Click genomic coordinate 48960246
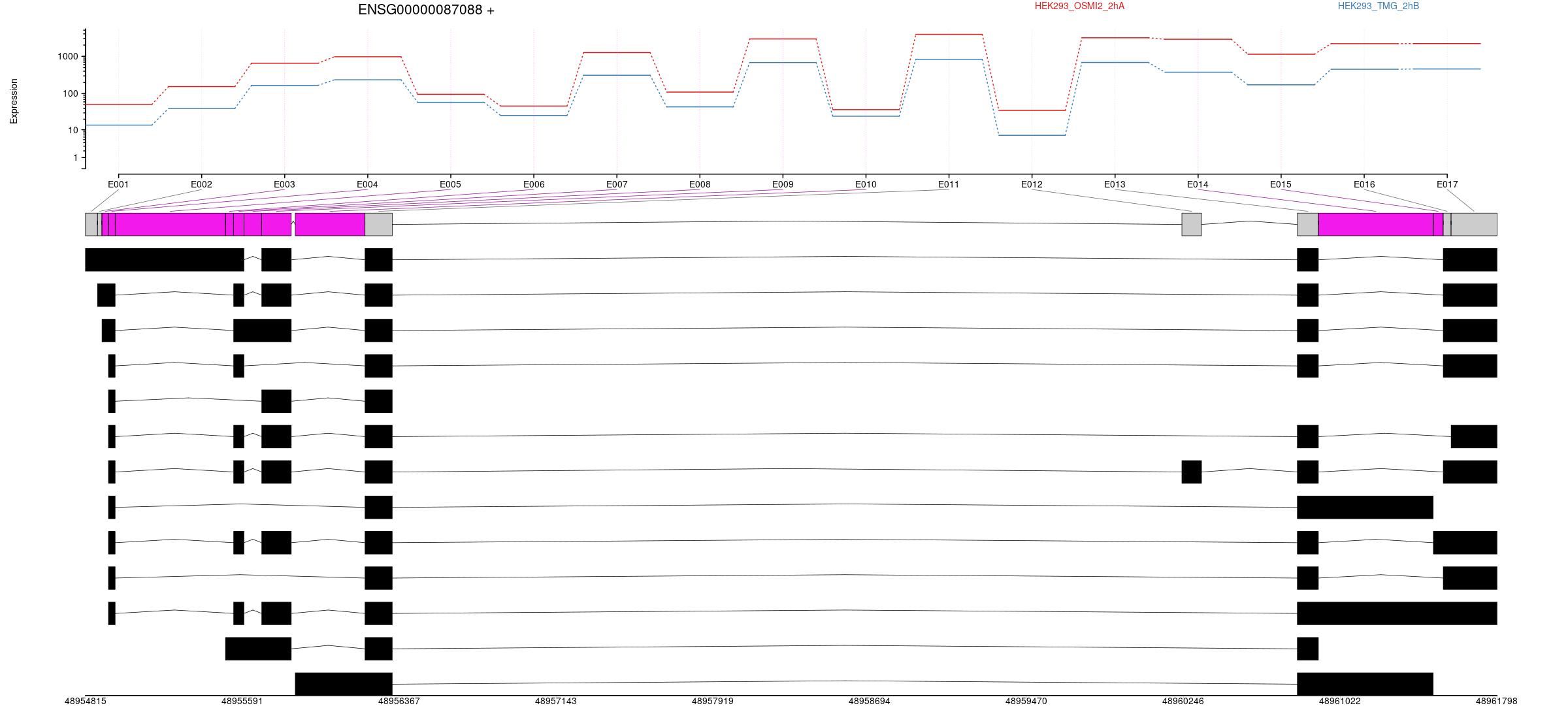Image resolution: width=1568 pixels, height=712 pixels. pyautogui.click(x=1183, y=701)
